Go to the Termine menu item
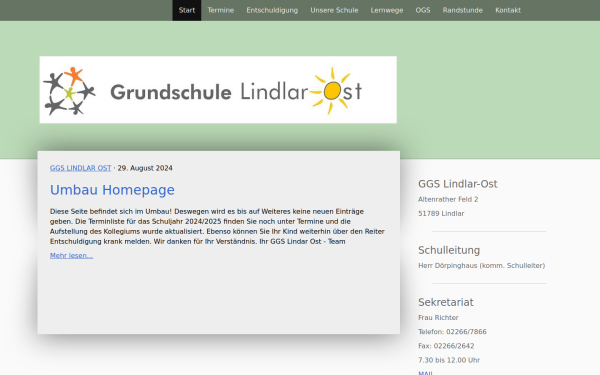Image resolution: width=600 pixels, height=375 pixels. [220, 10]
